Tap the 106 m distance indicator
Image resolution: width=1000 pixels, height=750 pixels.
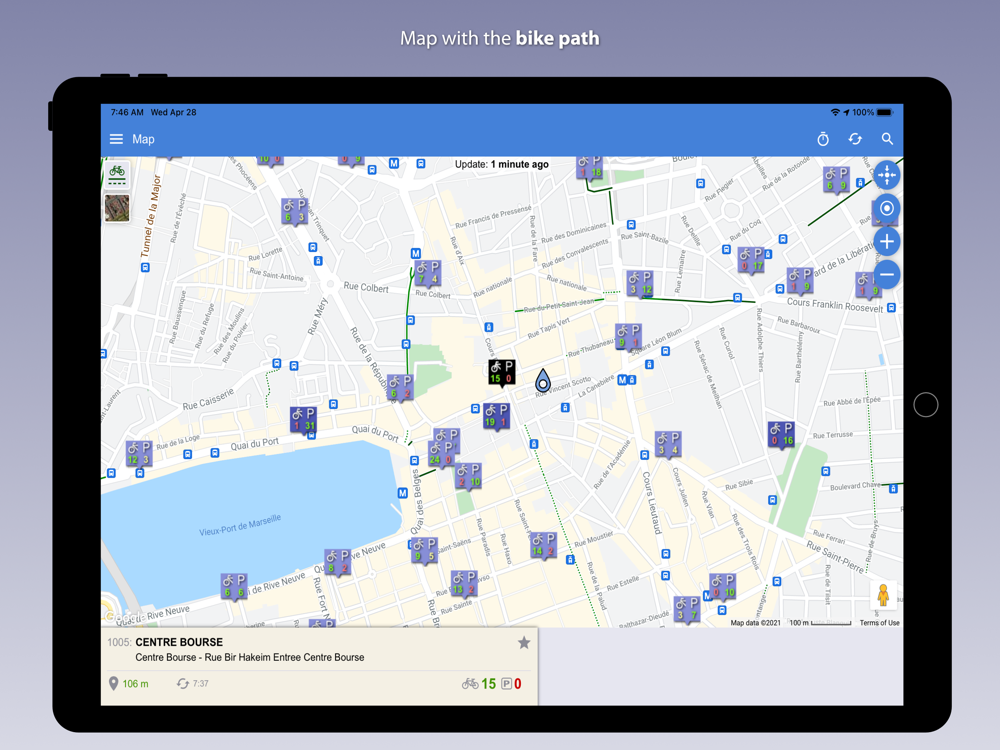coord(129,684)
